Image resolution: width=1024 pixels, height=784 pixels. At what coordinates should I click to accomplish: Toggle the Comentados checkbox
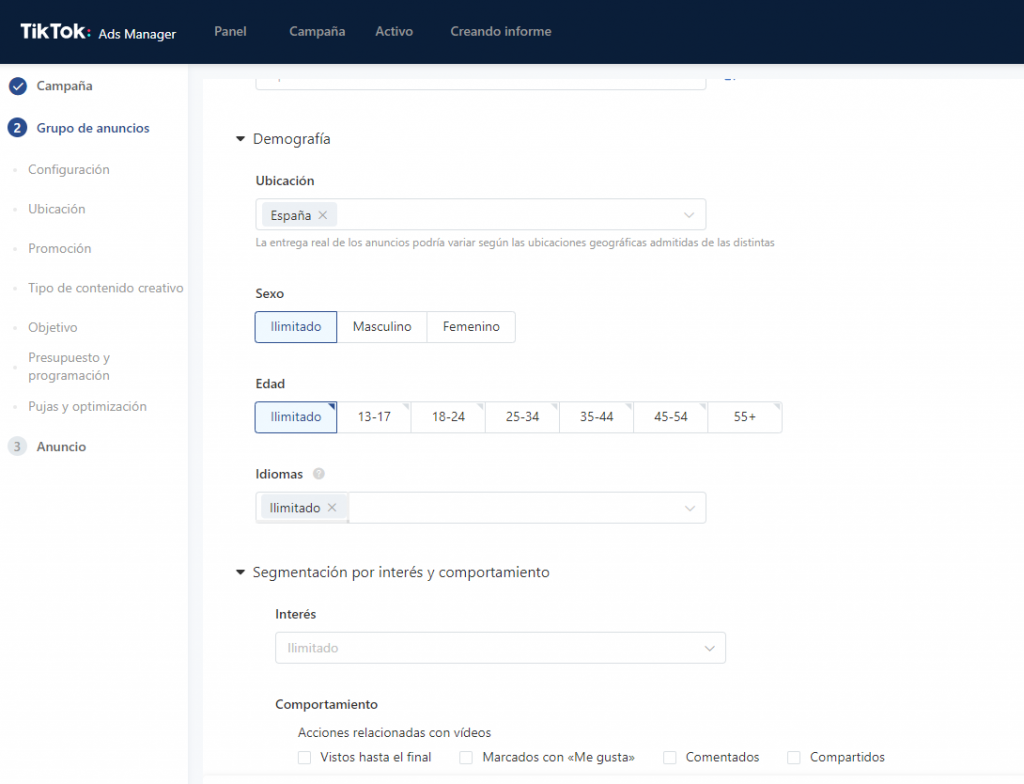coord(670,757)
